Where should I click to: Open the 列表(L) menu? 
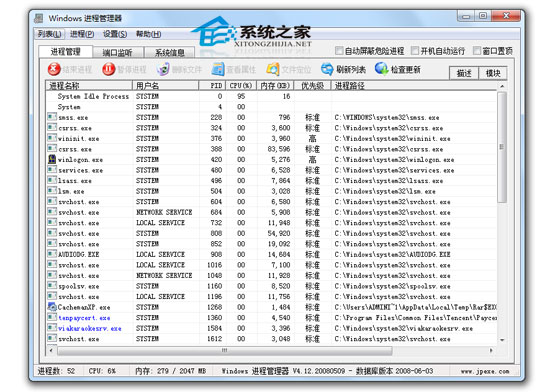pyautogui.click(x=49, y=34)
